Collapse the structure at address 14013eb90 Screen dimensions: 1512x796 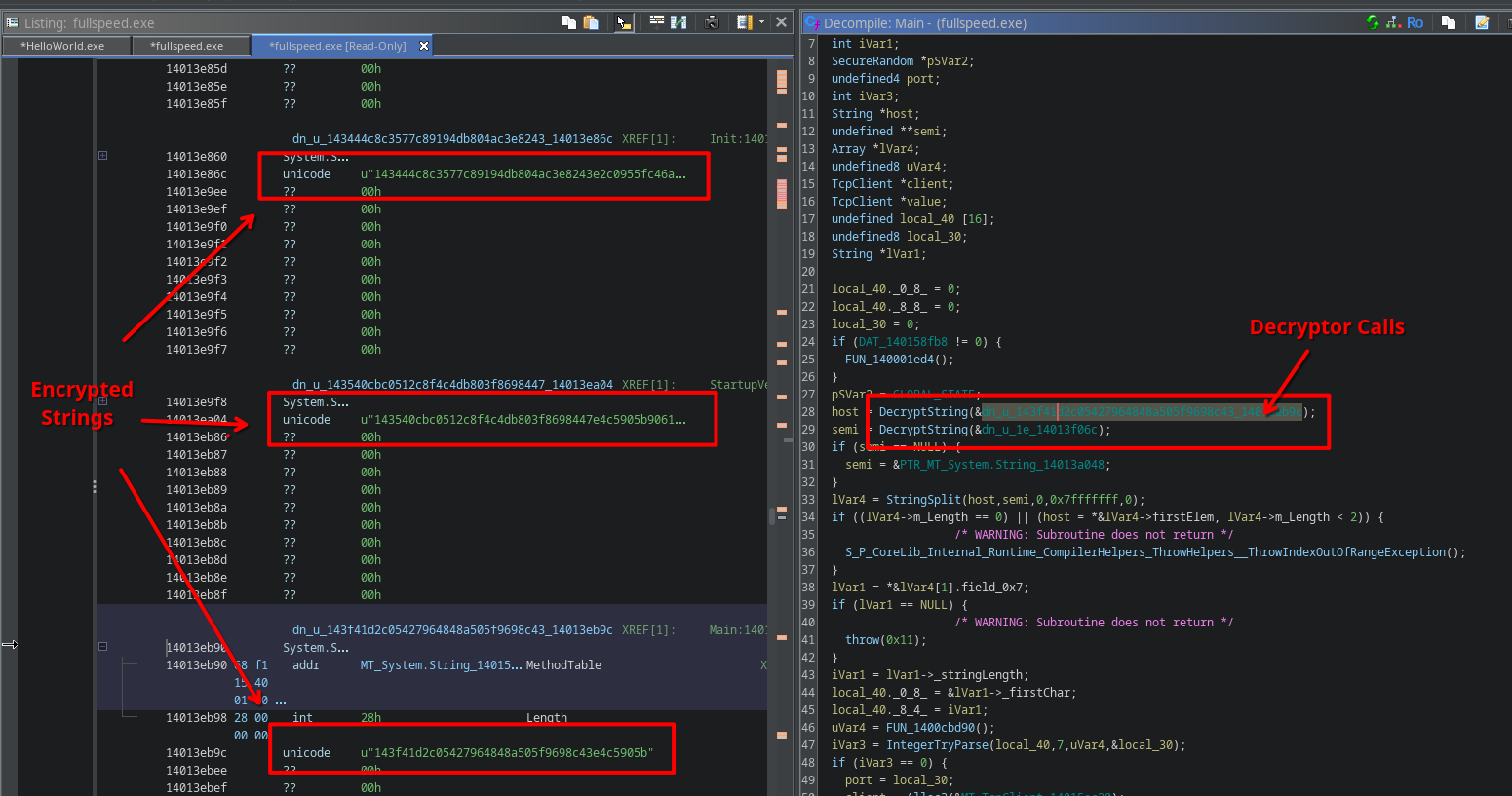point(102,647)
